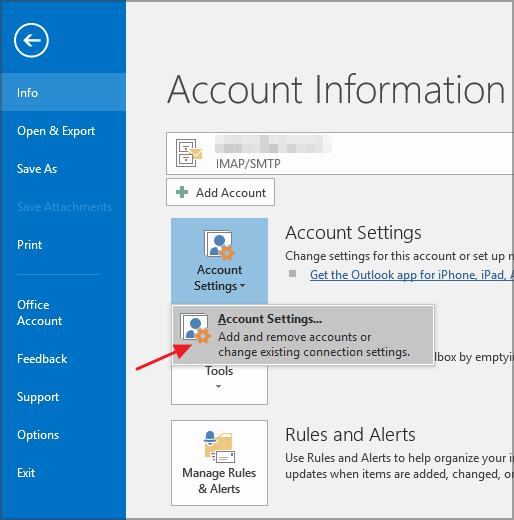Image resolution: width=514 pixels, height=520 pixels.
Task: Open the IMAP/SMTP account selector box
Action: click(340, 153)
